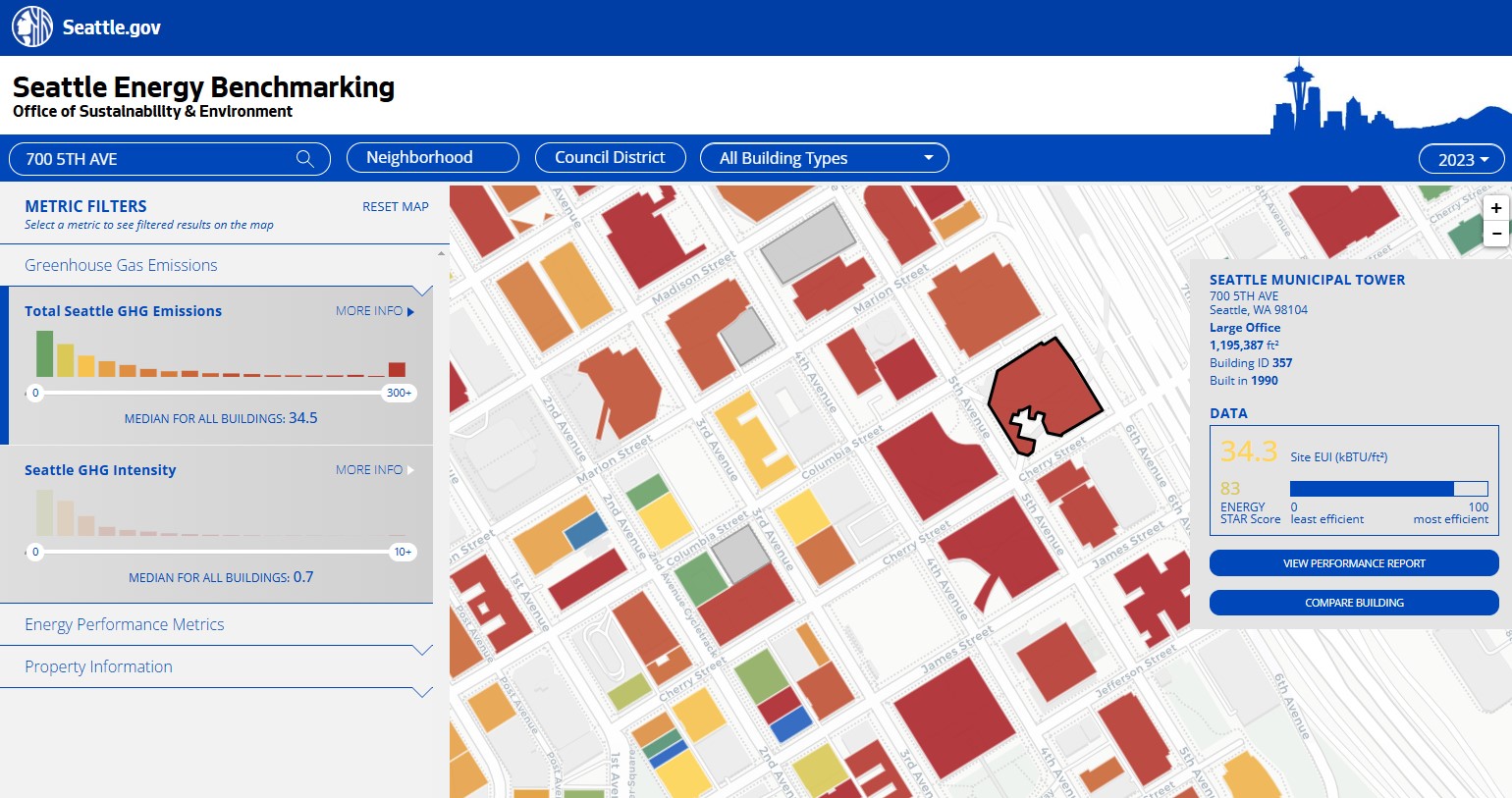Click RESET MAP link
This screenshot has width=1512, height=798.
(x=396, y=207)
